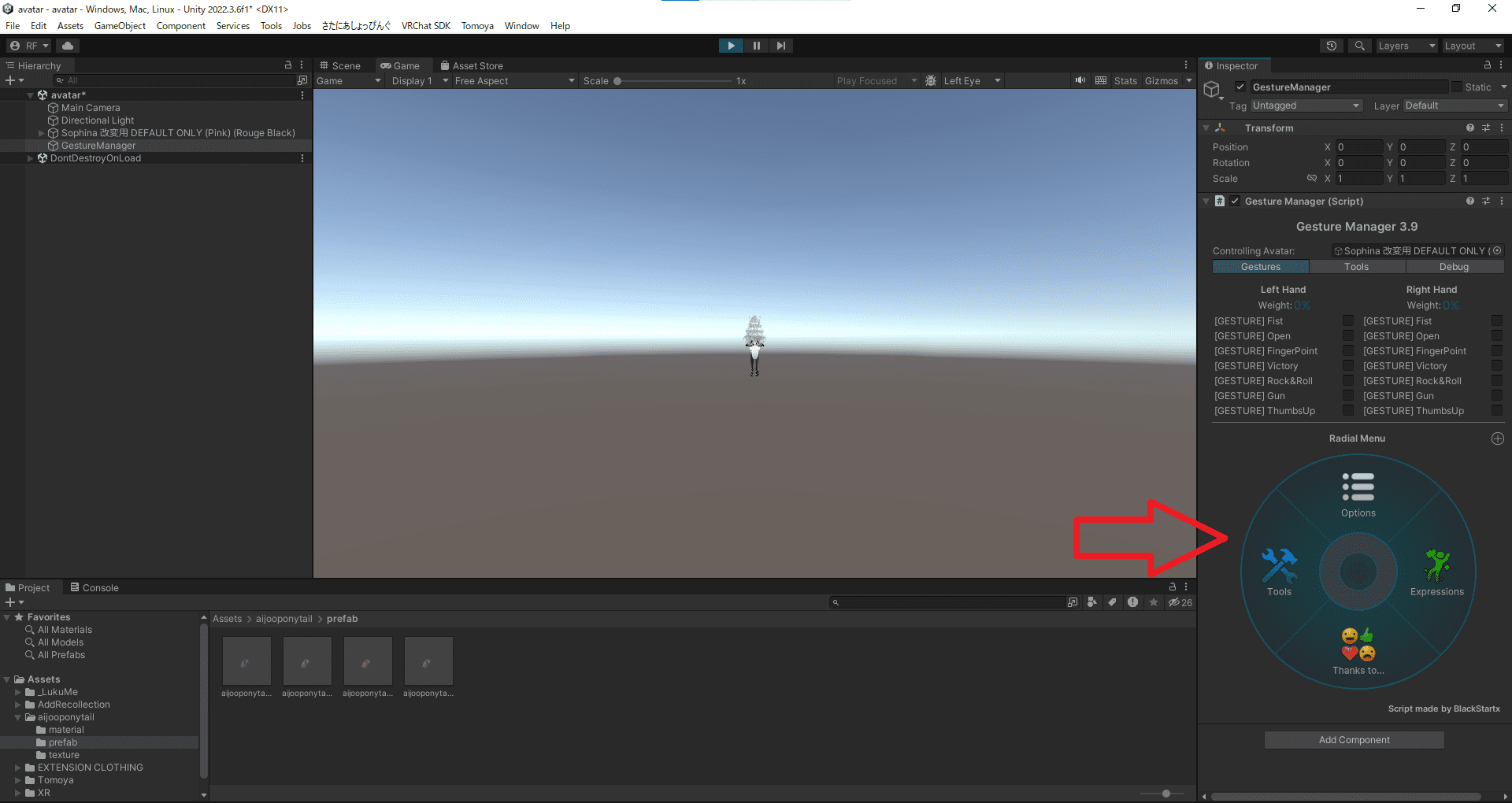Image resolution: width=1512 pixels, height=803 pixels.
Task: Check the left hand [GESTURE] Fist checkbox
Action: coord(1347,320)
